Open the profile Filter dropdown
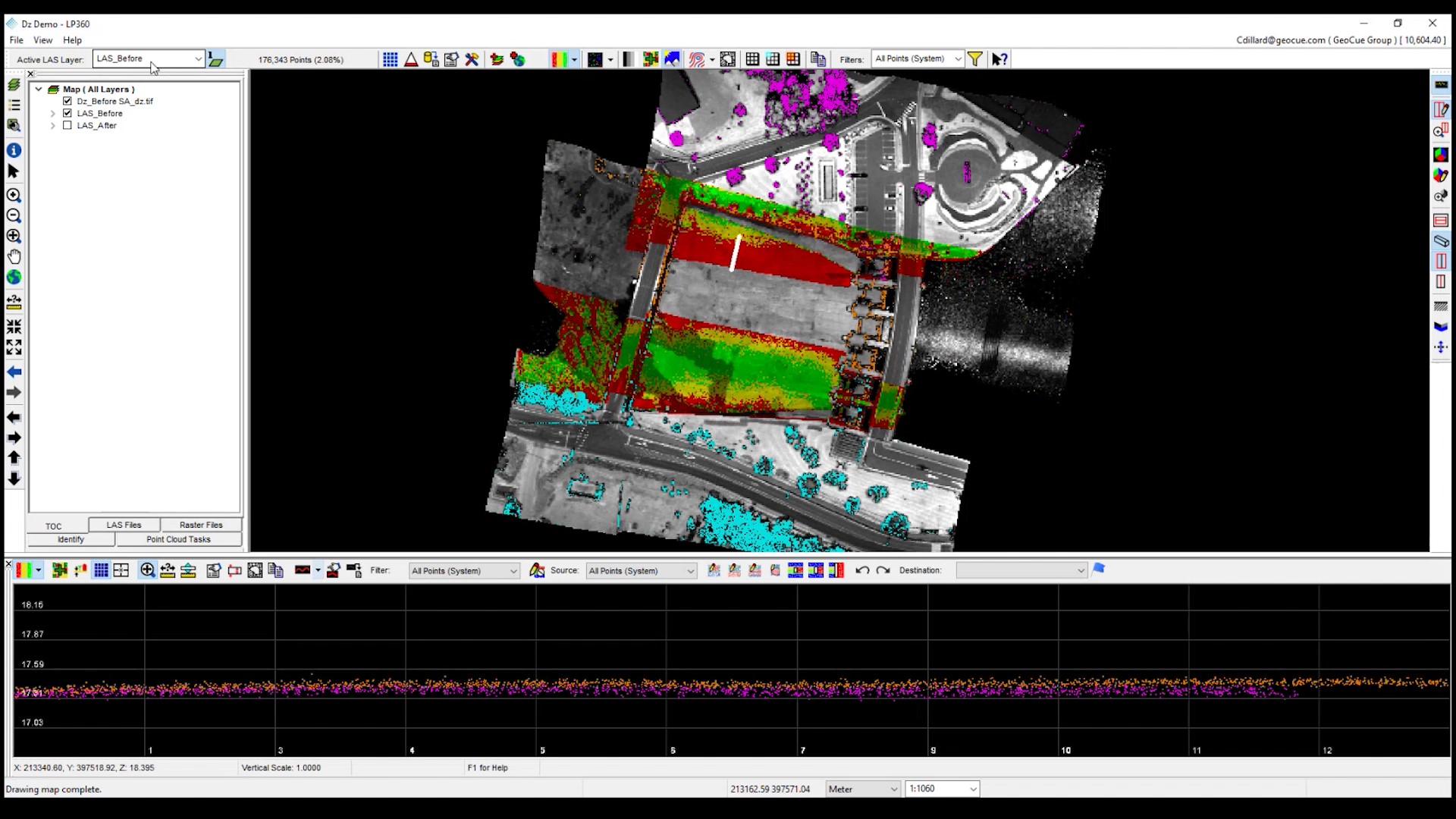The width and height of the screenshot is (1456, 819). coord(513,571)
